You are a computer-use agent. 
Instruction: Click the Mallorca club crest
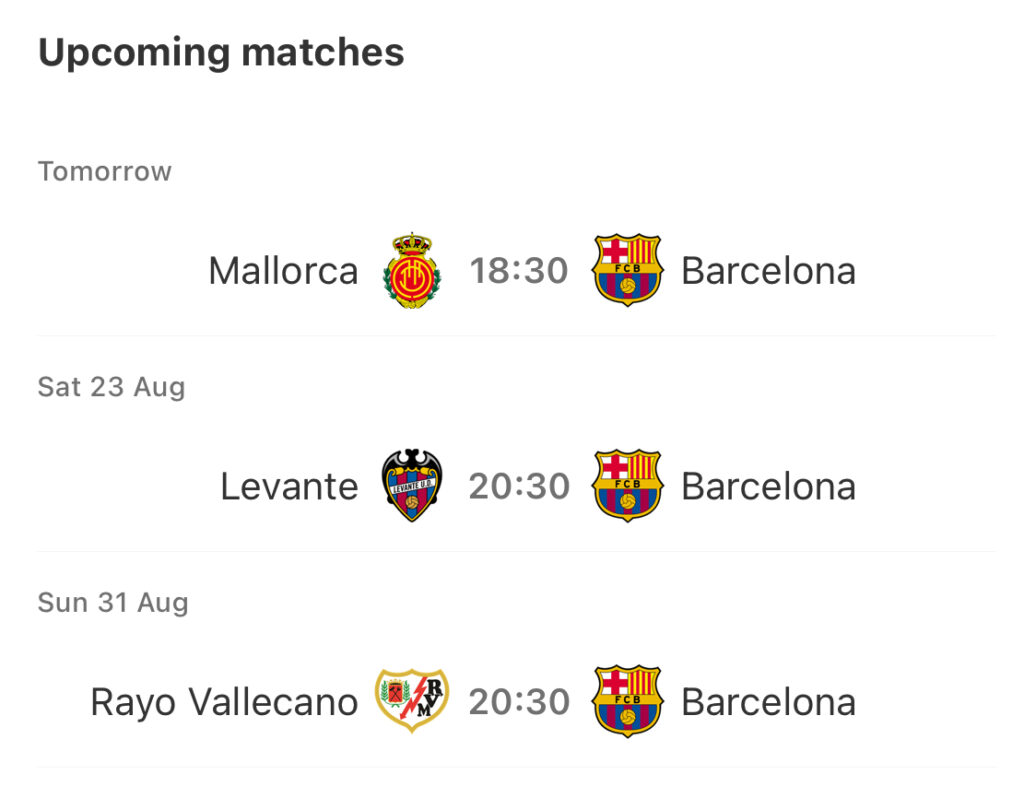pos(411,270)
